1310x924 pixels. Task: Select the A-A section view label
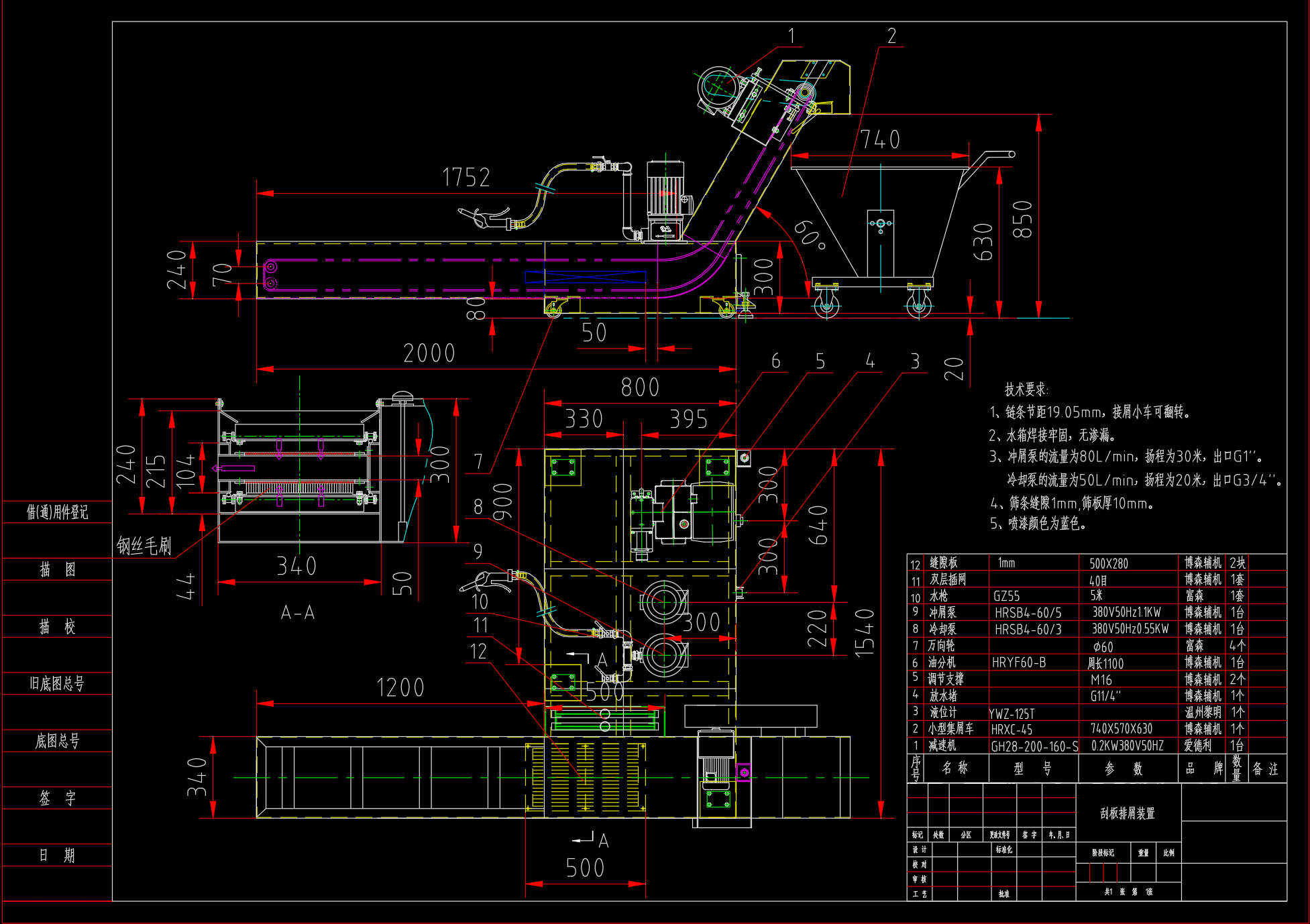pyautogui.click(x=298, y=612)
